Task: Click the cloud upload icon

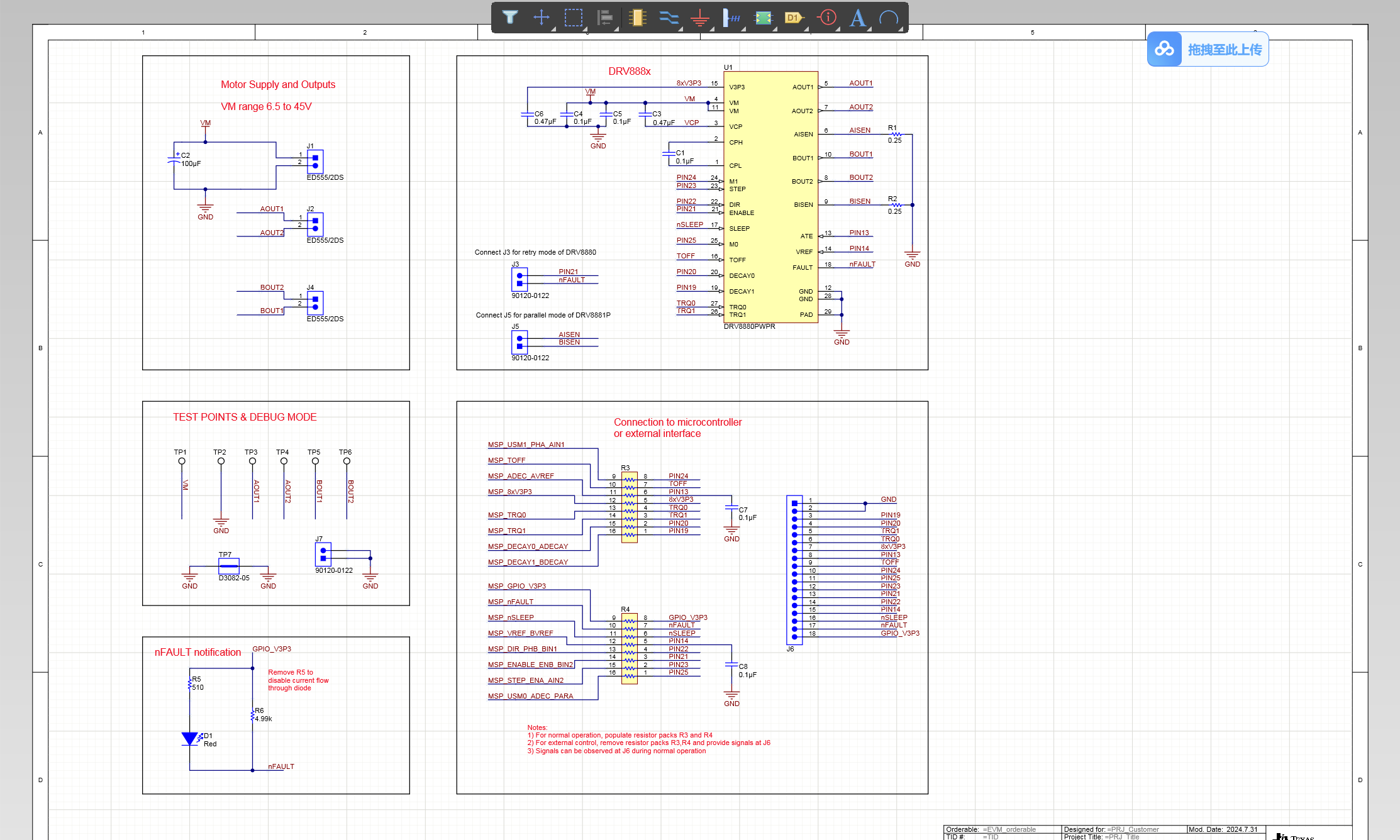Action: tap(1164, 49)
